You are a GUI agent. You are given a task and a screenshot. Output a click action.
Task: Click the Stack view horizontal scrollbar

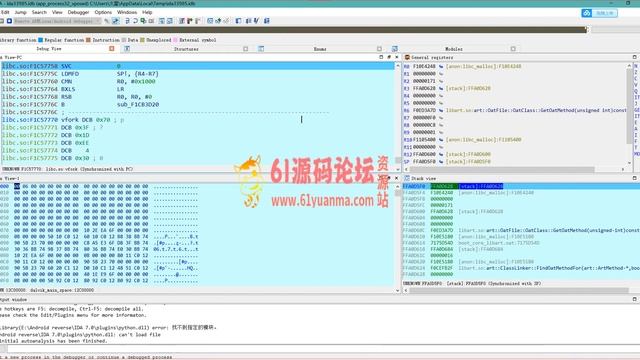point(519,291)
